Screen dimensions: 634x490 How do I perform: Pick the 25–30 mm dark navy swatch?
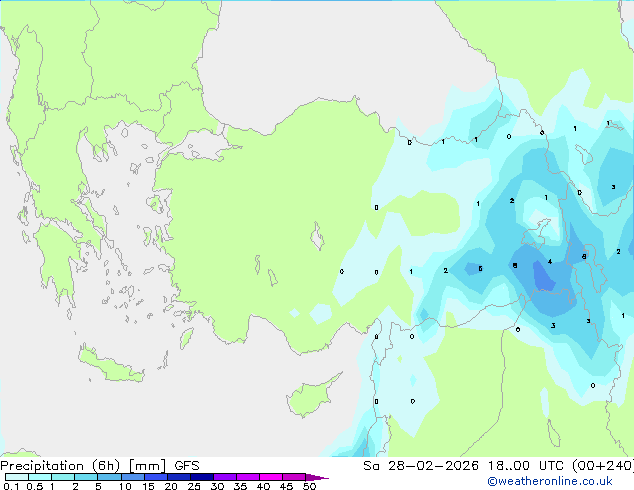click(x=202, y=477)
